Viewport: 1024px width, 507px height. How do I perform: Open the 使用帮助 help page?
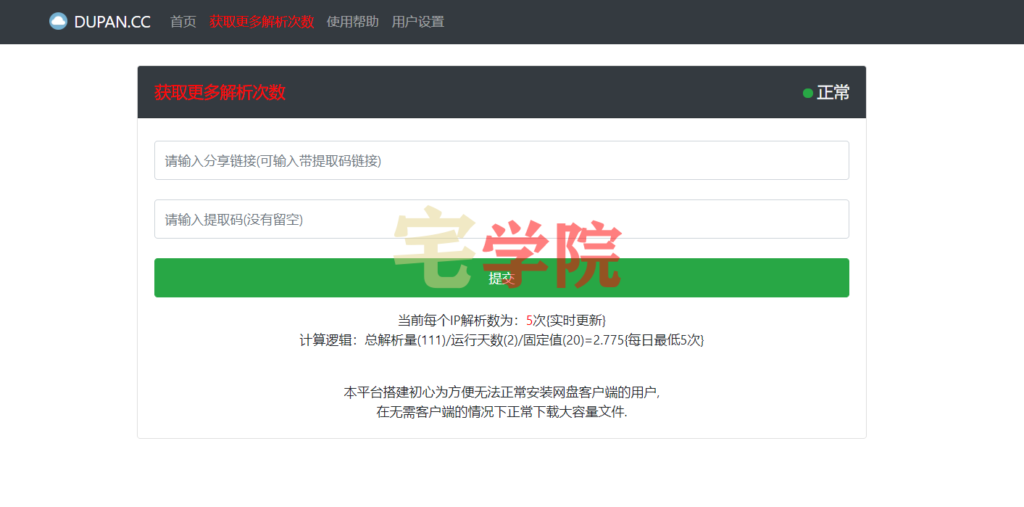(352, 21)
